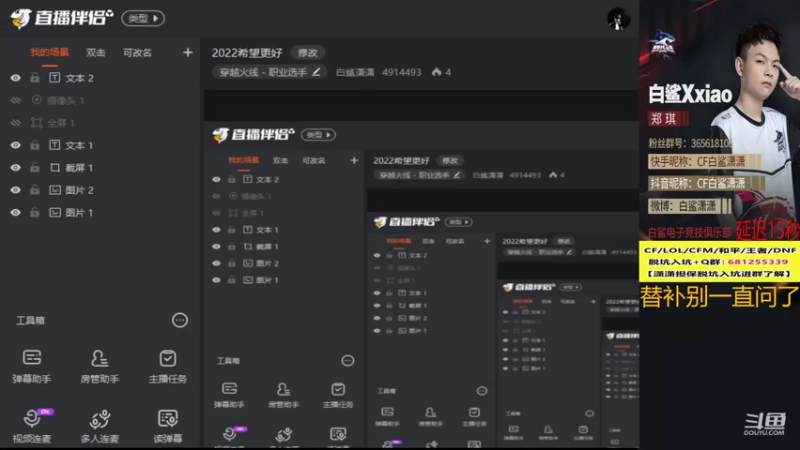Click 弹幕助手 in nested preview
Image resolution: width=800 pixels, height=450 pixels.
tap(229, 395)
